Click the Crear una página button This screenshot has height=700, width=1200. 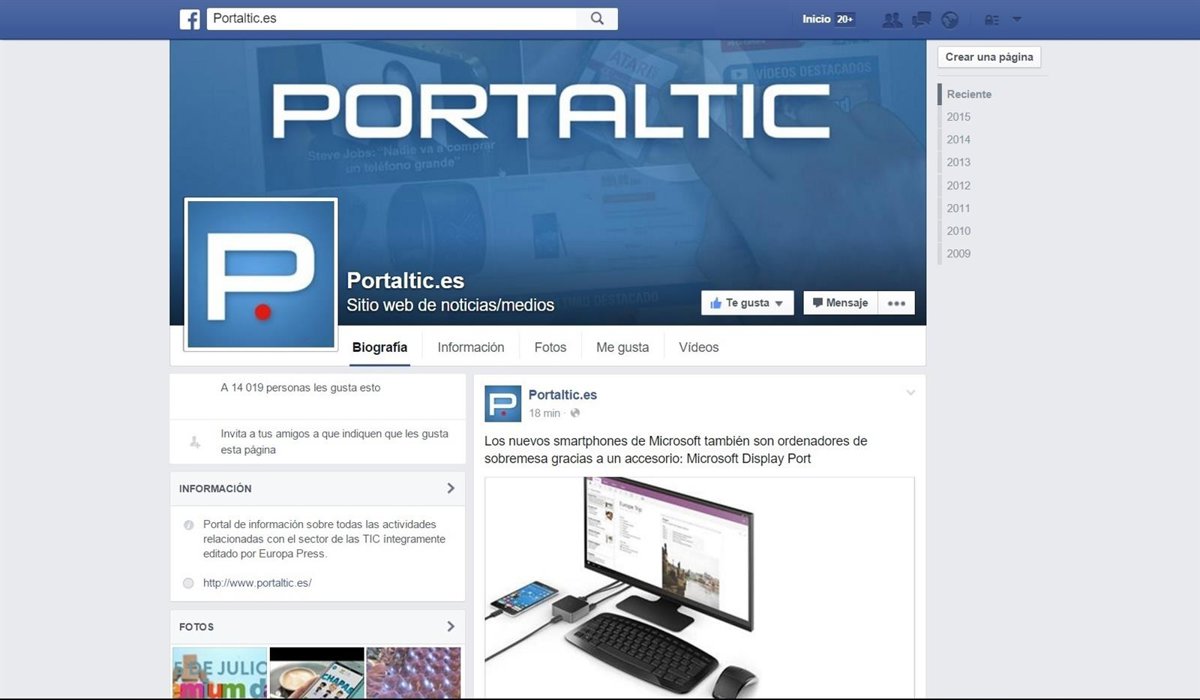pyautogui.click(x=989, y=57)
